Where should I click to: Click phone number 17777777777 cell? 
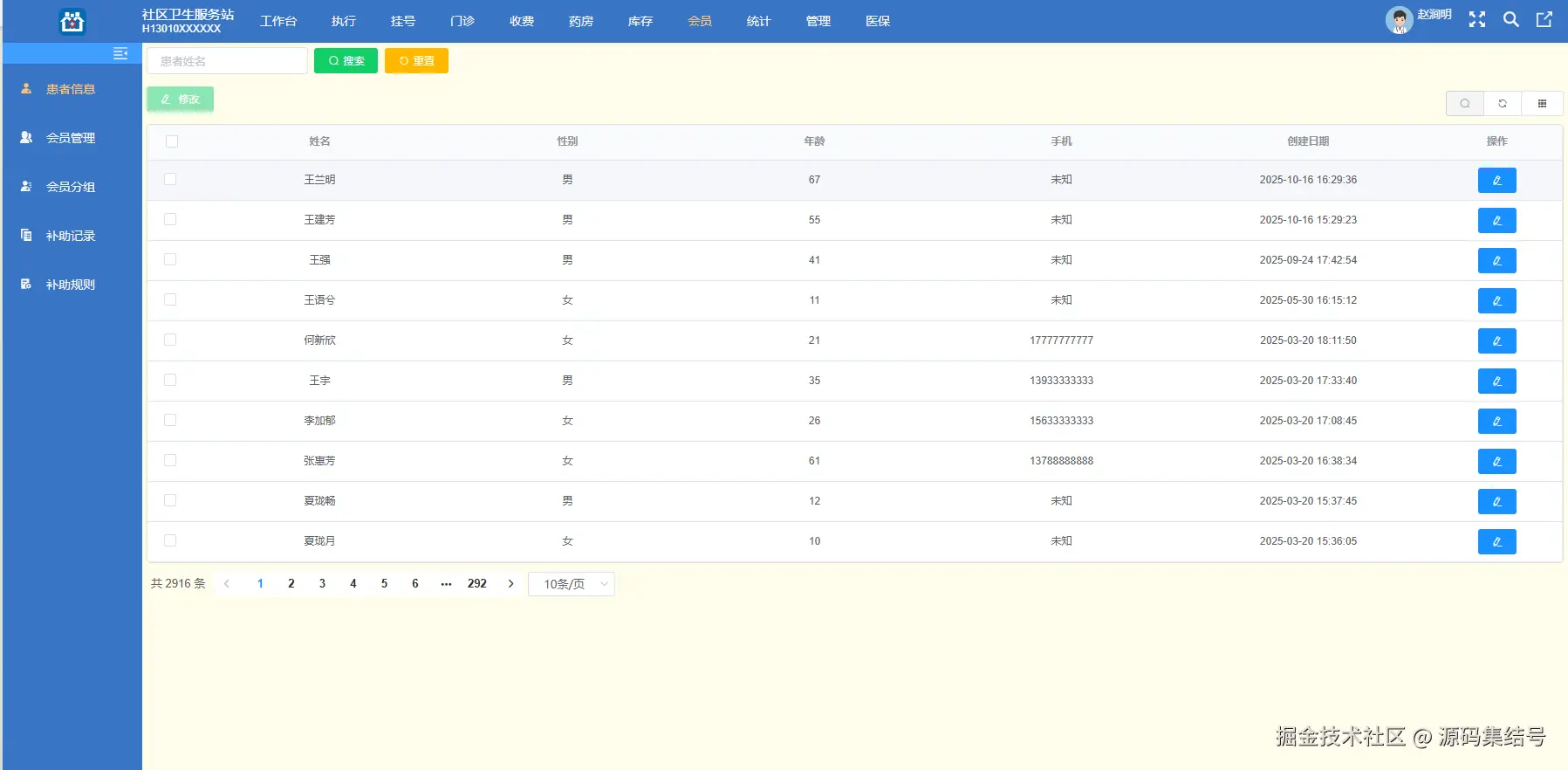(1061, 340)
